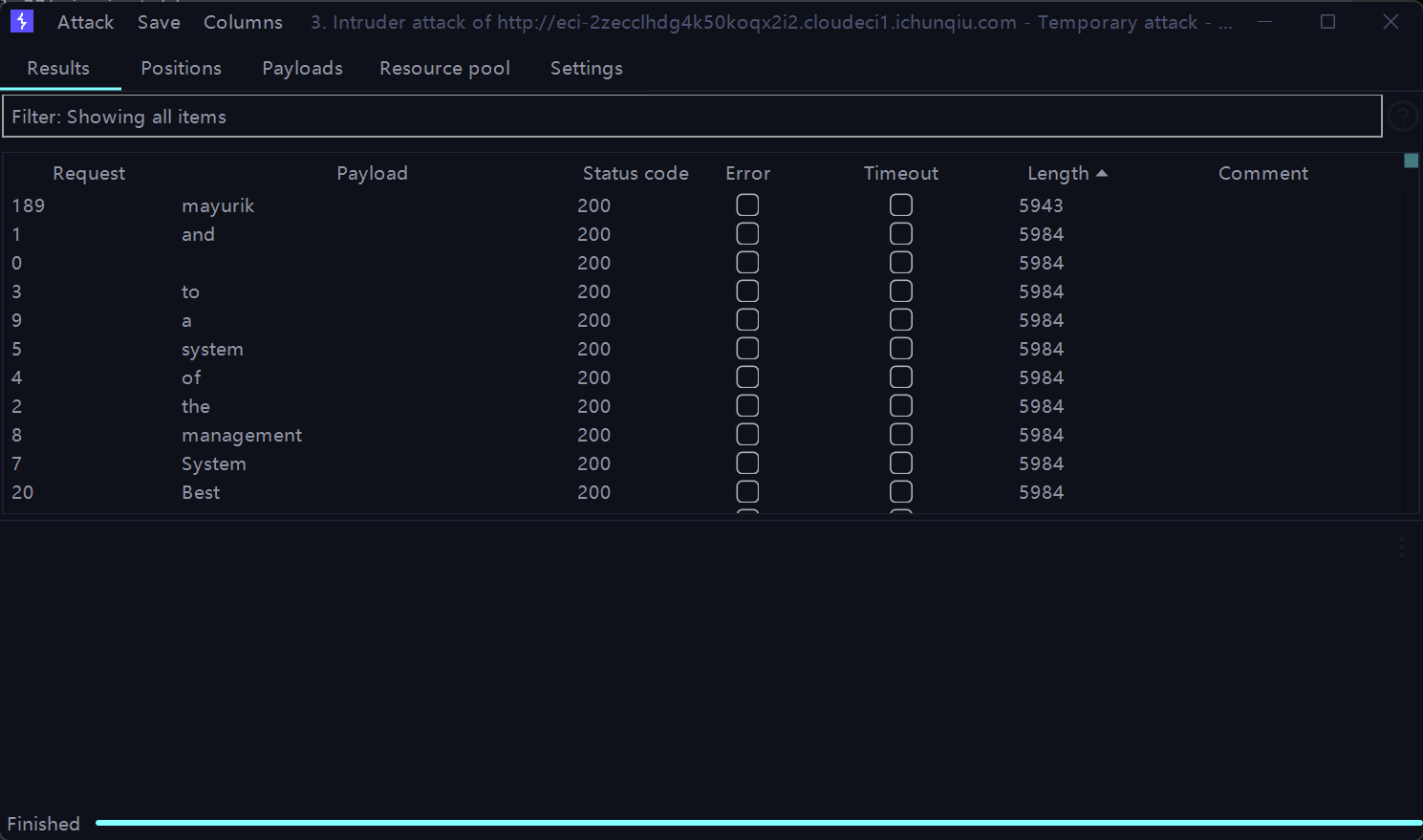The height and width of the screenshot is (840, 1423).
Task: Close the Intruder attack window
Action: tap(1391, 21)
